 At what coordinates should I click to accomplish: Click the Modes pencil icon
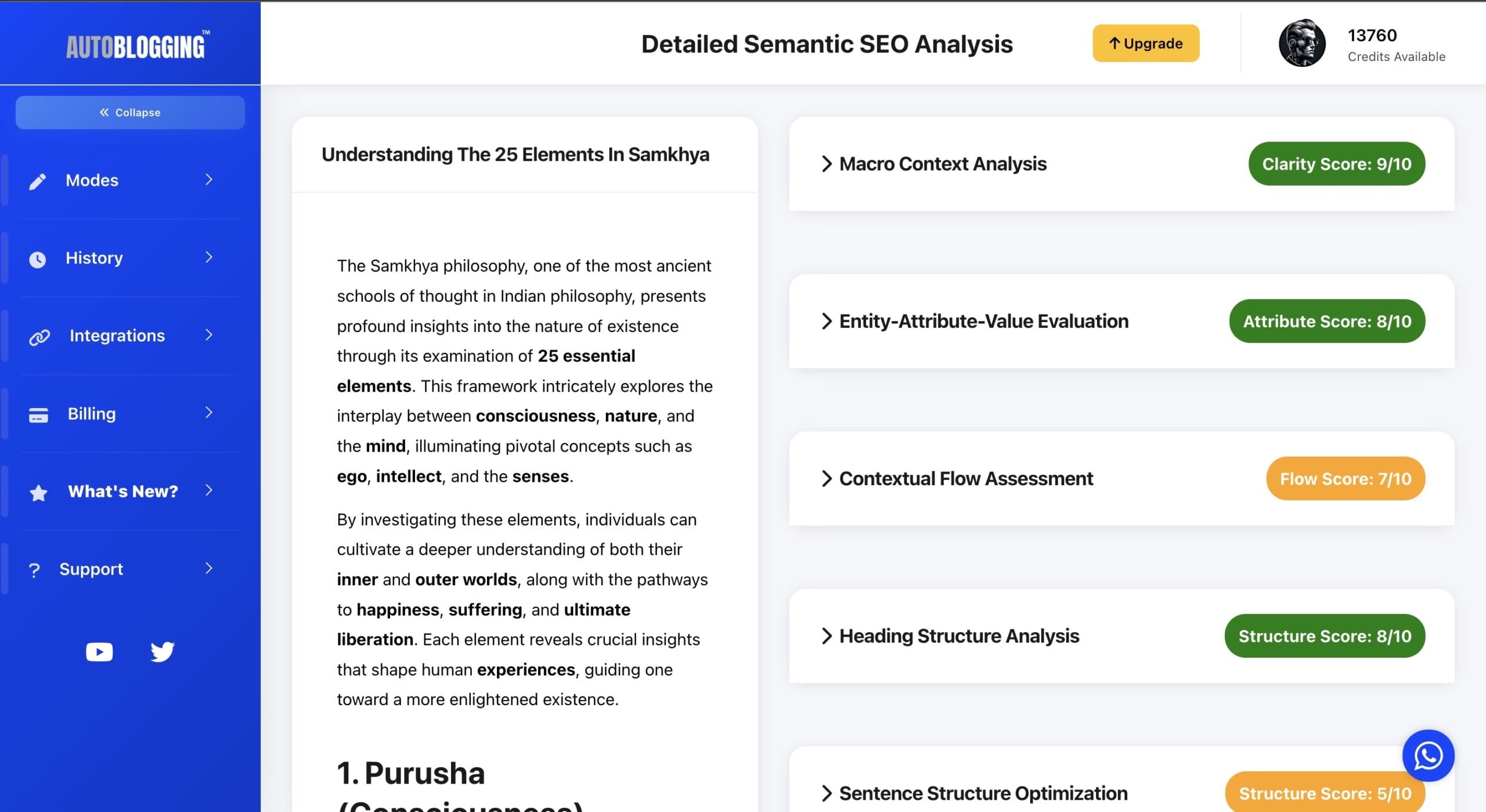coord(38,182)
